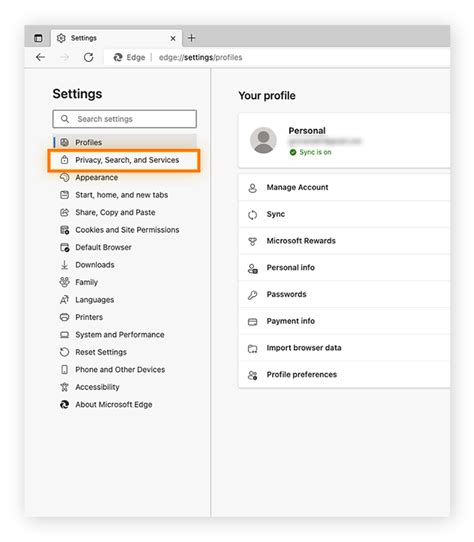Click the Manage Account person icon
474x542 pixels.
pos(253,188)
